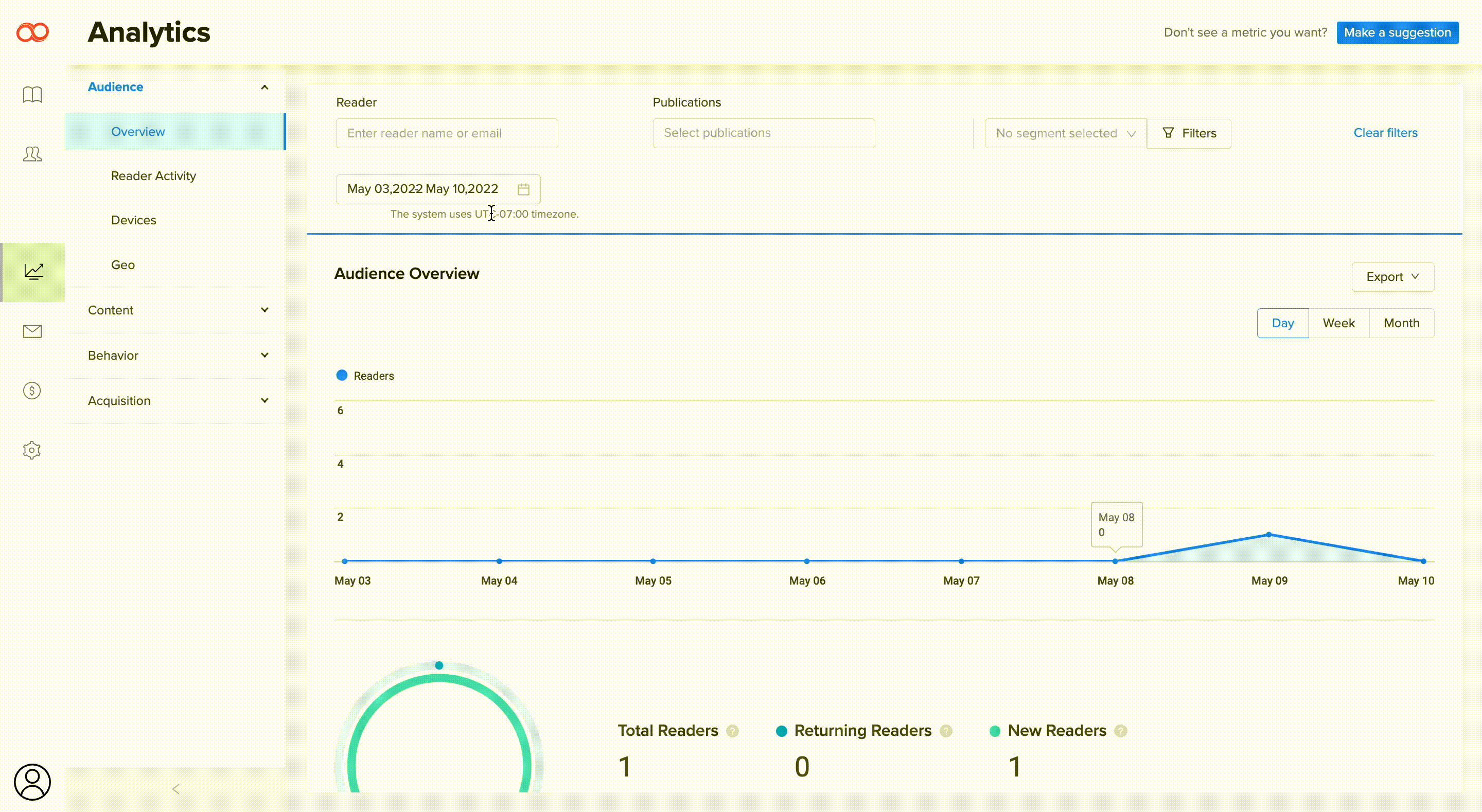This screenshot has height=812, width=1482.
Task: Open the Export dropdown menu
Action: coord(1392,277)
